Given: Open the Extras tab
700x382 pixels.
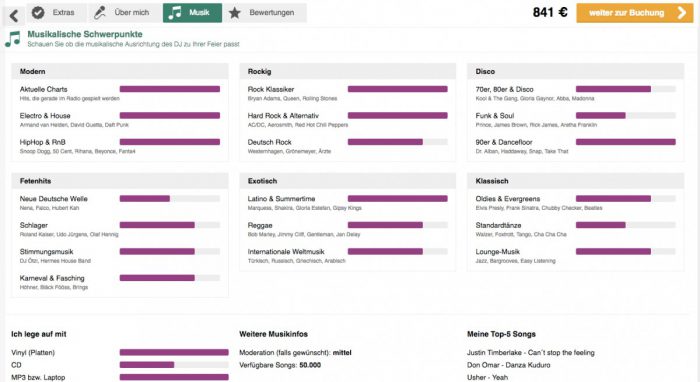Looking at the screenshot, I should (x=56, y=12).
